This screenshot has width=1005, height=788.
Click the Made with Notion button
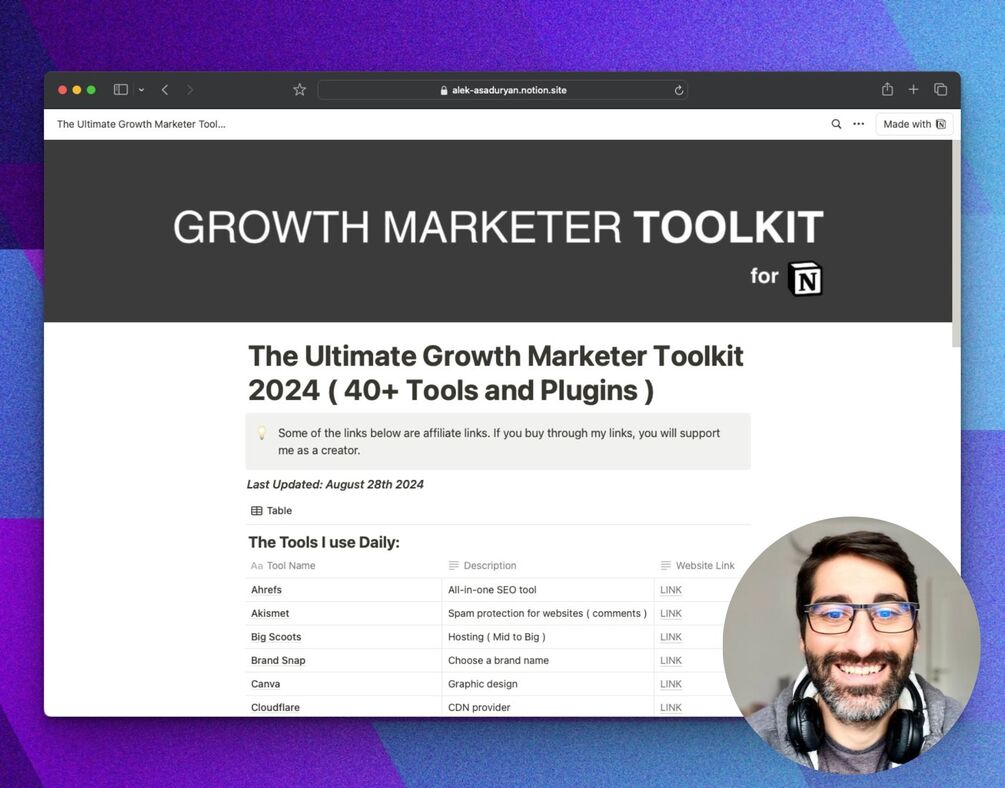coord(914,124)
